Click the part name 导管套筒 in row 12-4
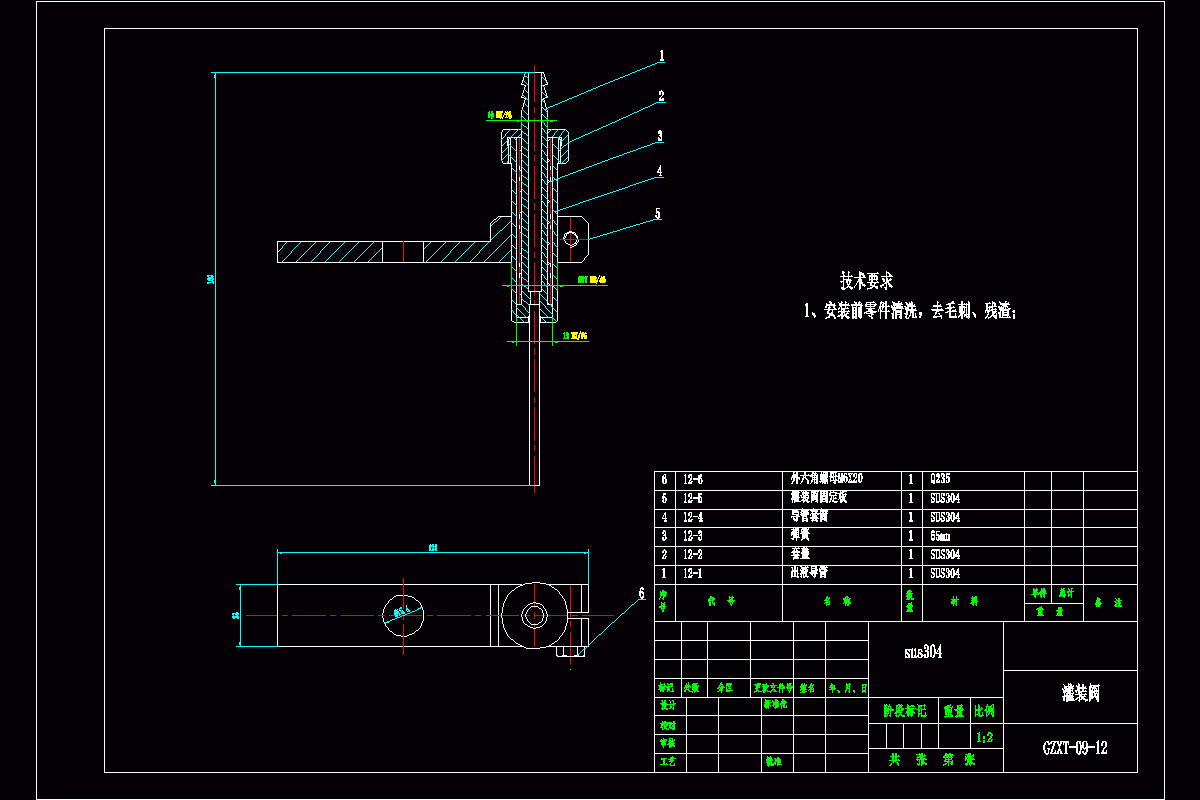This screenshot has height=800, width=1200. [x=809, y=517]
